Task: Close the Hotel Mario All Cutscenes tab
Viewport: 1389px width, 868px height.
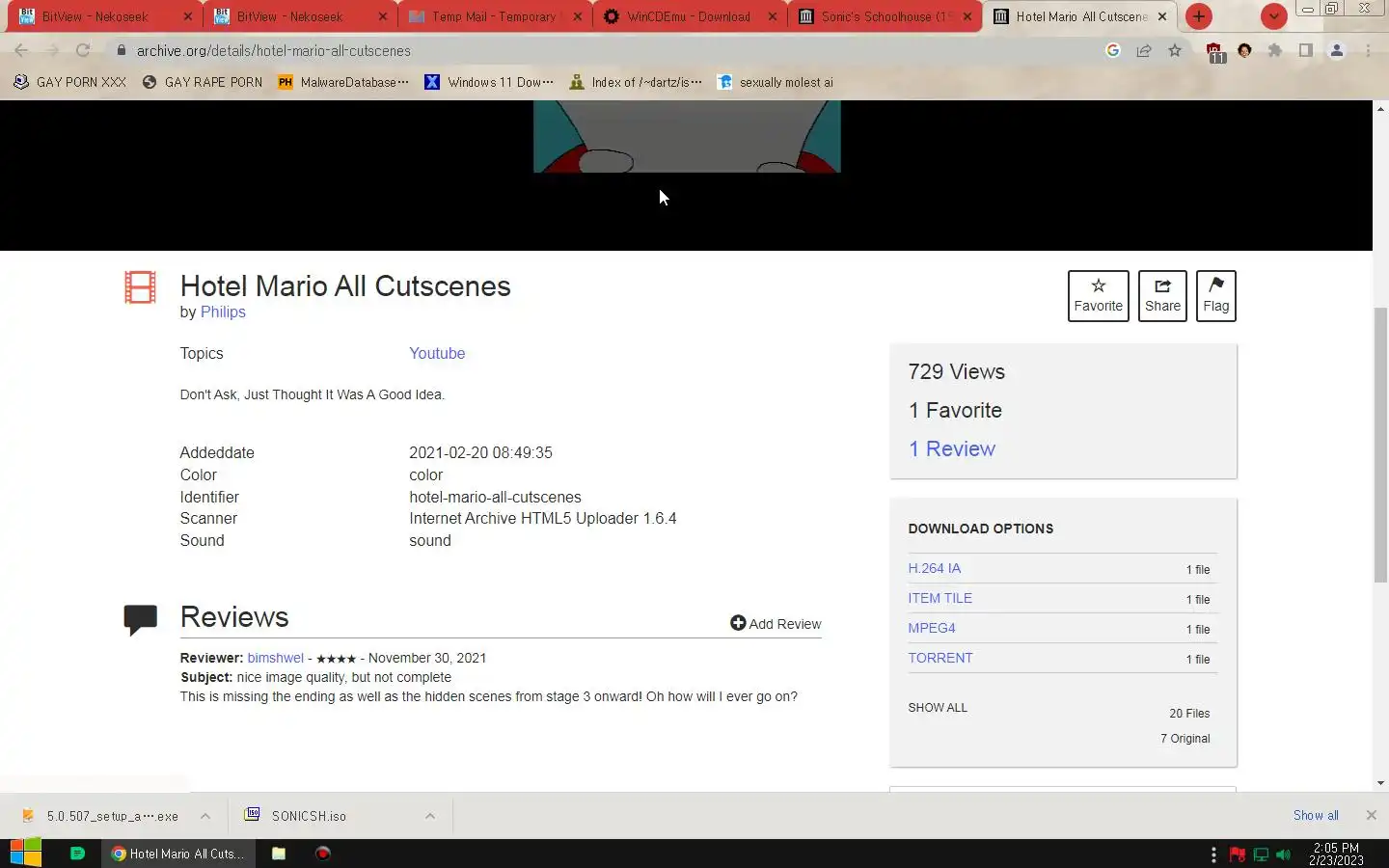Action: click(1162, 16)
